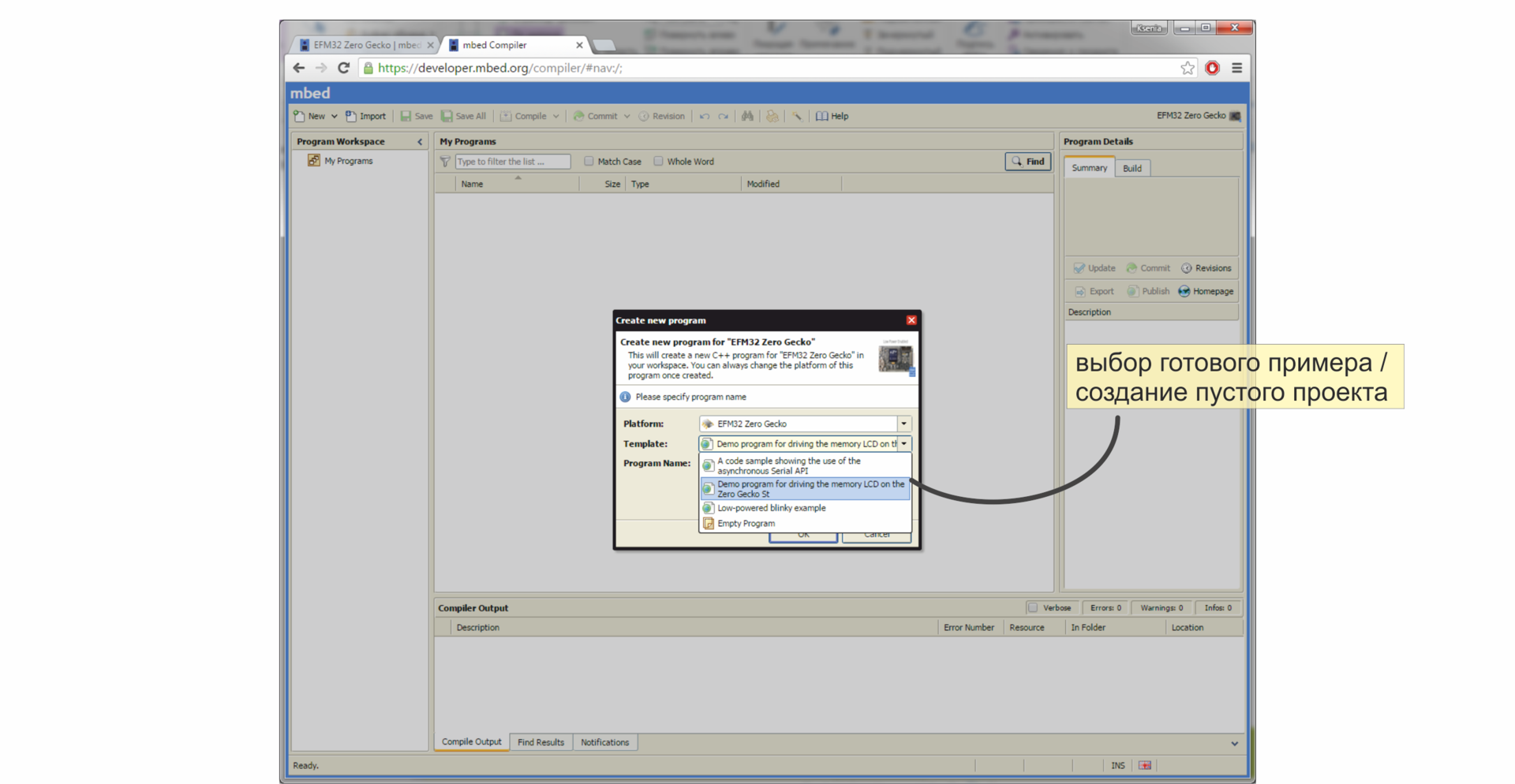
Task: Click the filter funnel icon
Action: click(x=445, y=162)
